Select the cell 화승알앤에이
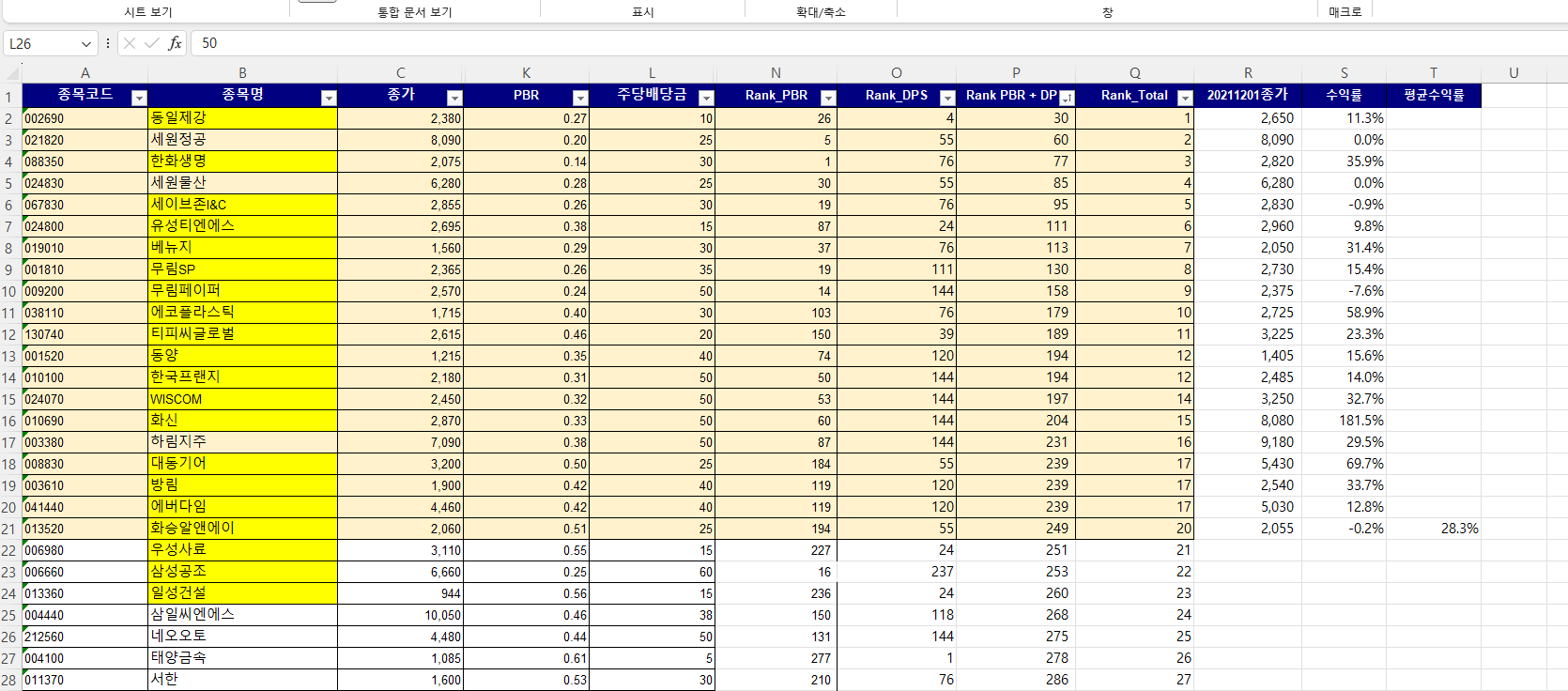This screenshot has height=691, width=1568. click(242, 529)
